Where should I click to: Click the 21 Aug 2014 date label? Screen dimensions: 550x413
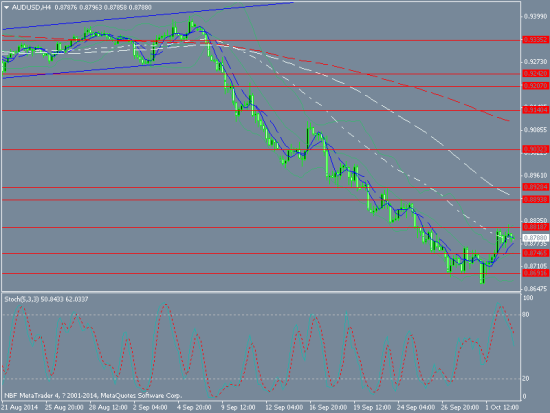(19, 407)
